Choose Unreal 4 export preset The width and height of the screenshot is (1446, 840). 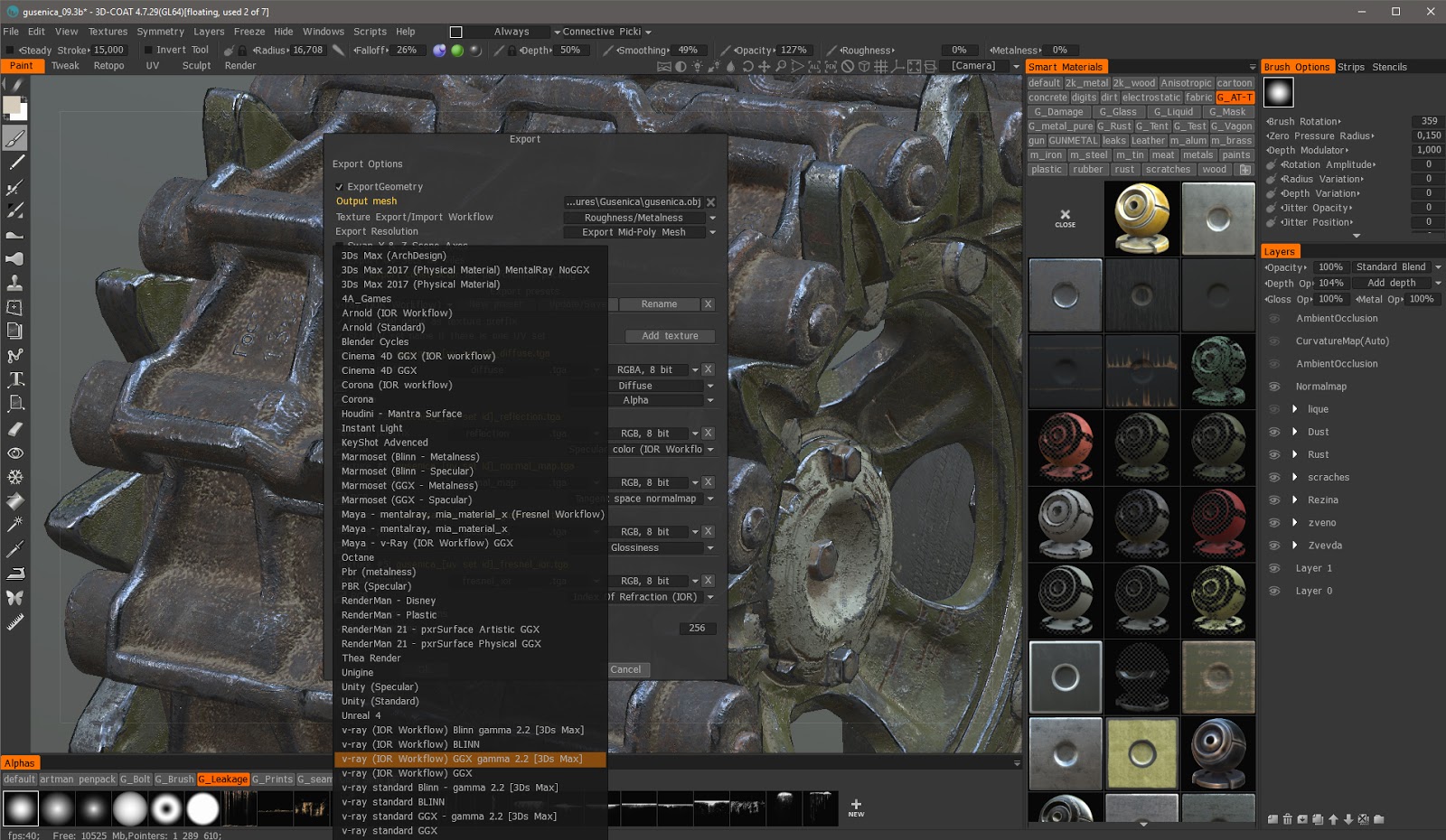(x=361, y=716)
